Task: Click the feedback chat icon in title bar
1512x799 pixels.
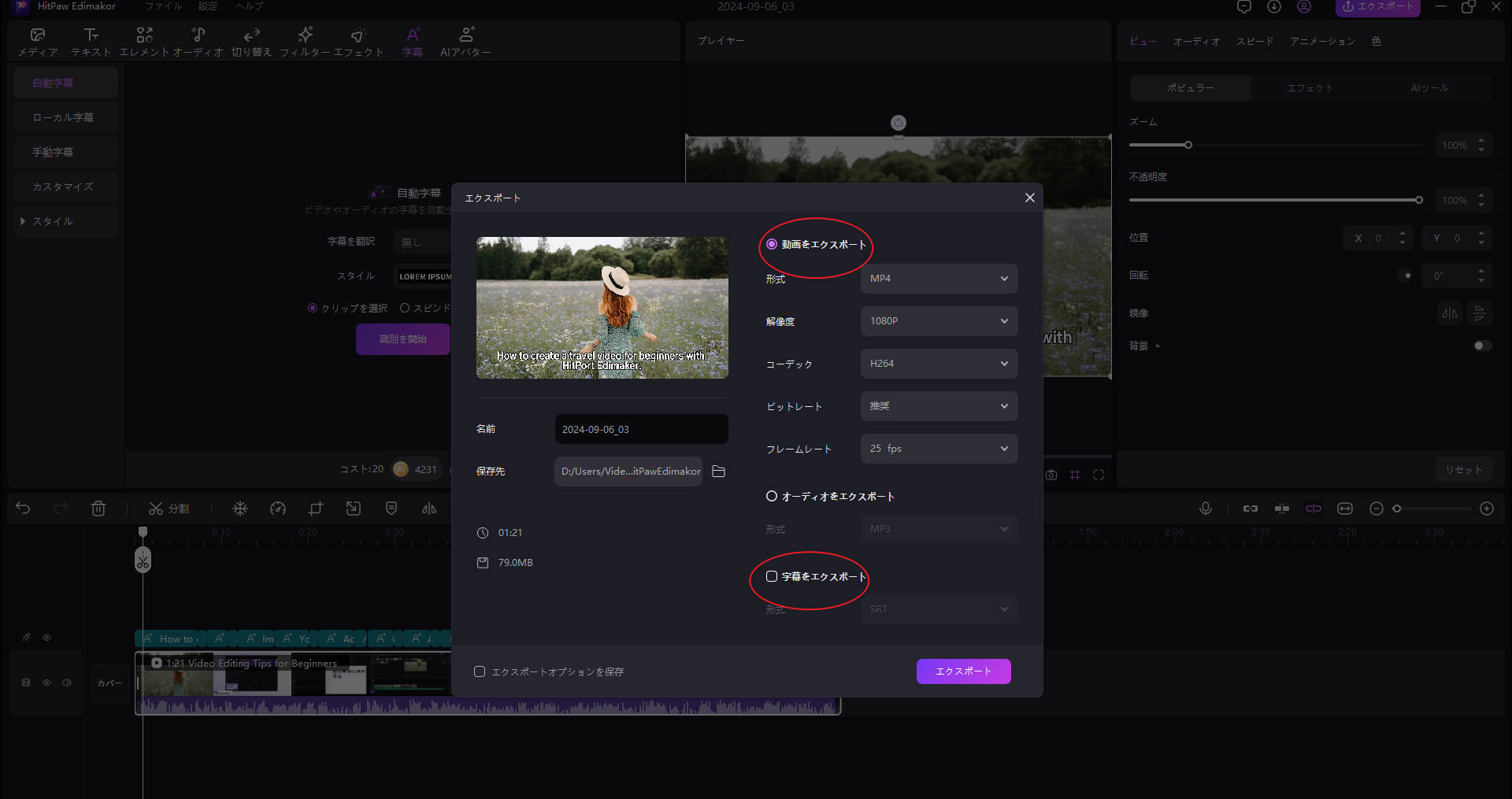Action: 1244,7
